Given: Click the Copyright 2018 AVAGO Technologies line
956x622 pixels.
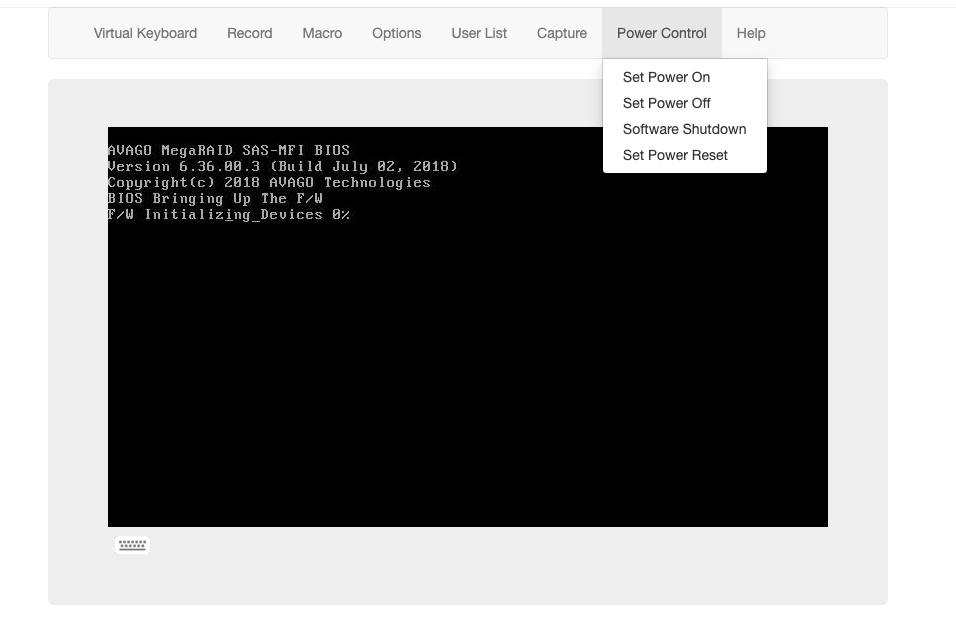Looking at the screenshot, I should pos(269,182).
